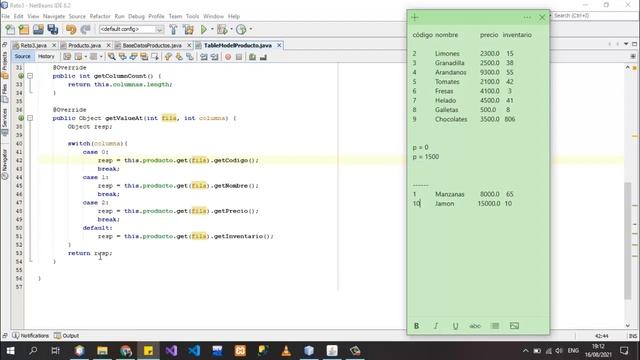This screenshot has width=640, height=360.
Task: Switch to the BaseDatosProductos.java tab
Action: tap(152, 45)
